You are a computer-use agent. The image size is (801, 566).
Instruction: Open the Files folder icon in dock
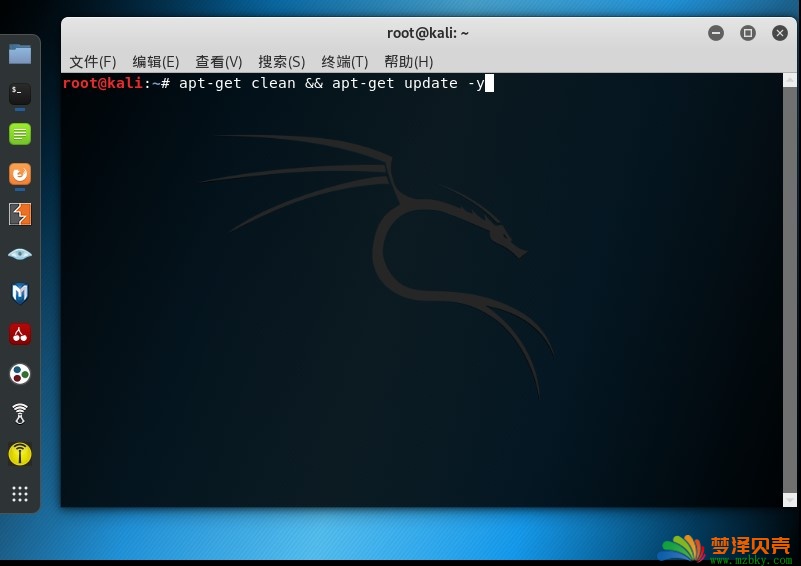coord(20,54)
